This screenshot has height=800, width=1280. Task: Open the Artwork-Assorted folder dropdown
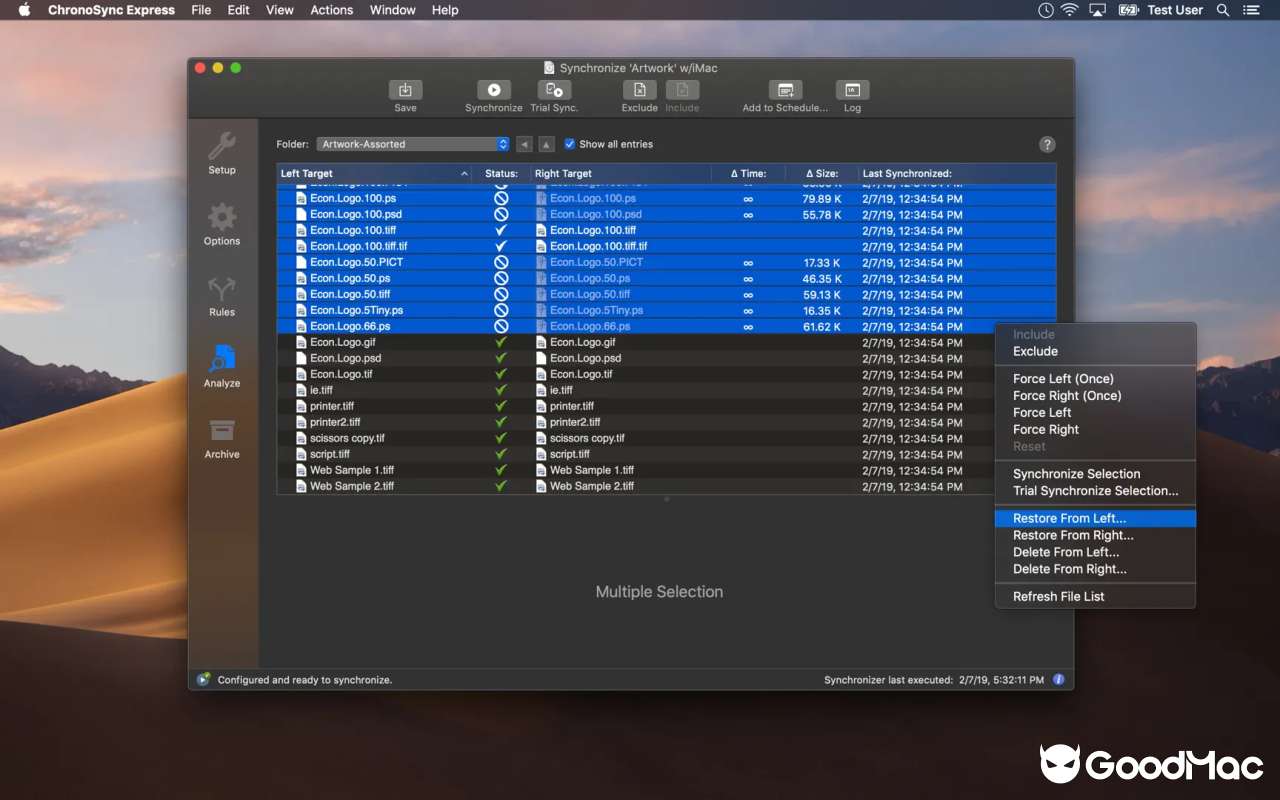(x=412, y=143)
